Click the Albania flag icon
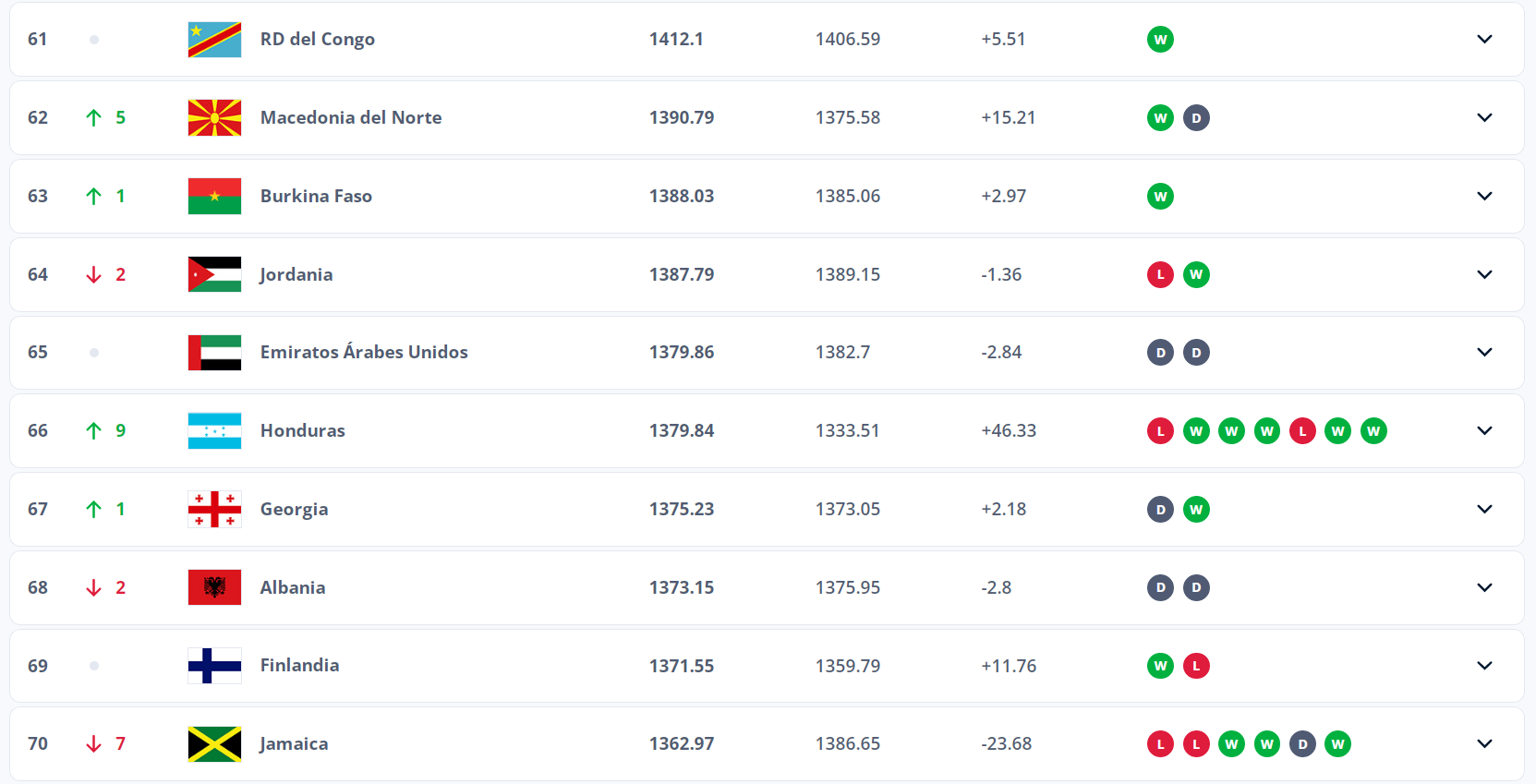Image resolution: width=1536 pixels, height=784 pixels. point(214,587)
